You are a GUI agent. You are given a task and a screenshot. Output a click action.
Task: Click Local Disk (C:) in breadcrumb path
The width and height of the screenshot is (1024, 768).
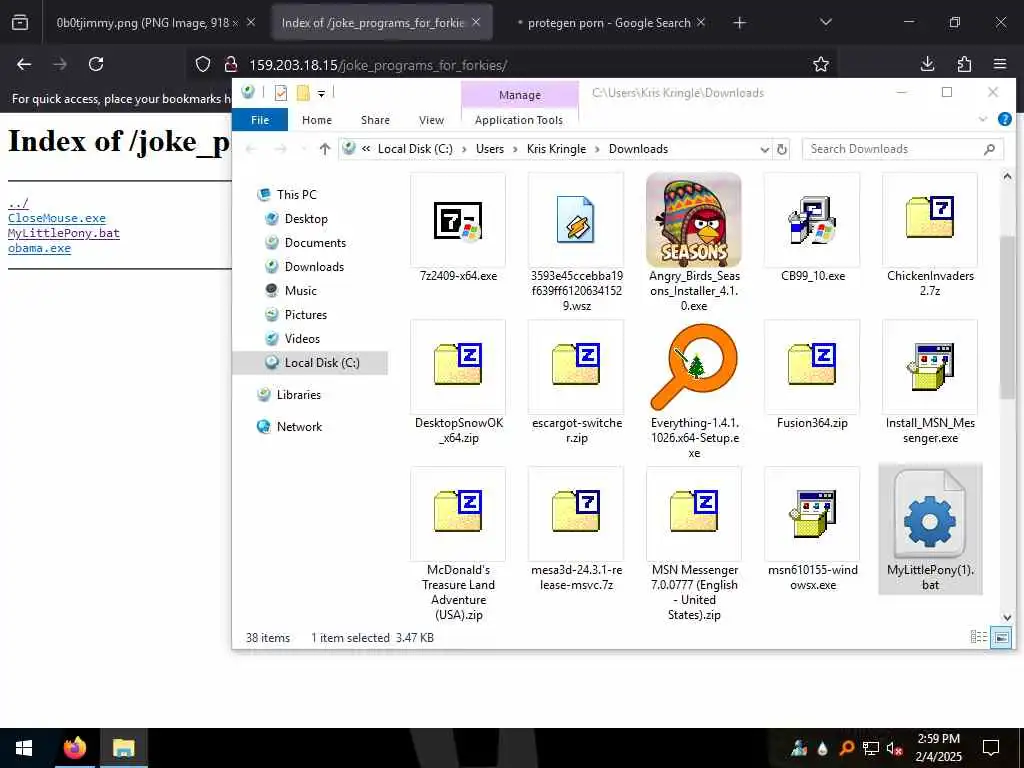tap(415, 149)
